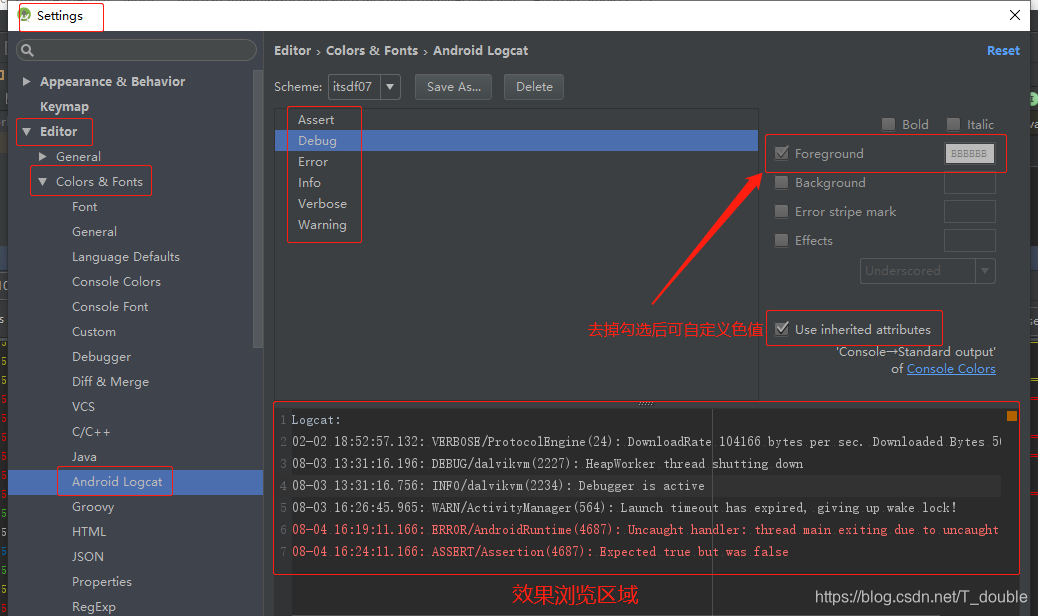Open Console Colors settings
The width and height of the screenshot is (1038, 616).
pyautogui.click(x=117, y=281)
